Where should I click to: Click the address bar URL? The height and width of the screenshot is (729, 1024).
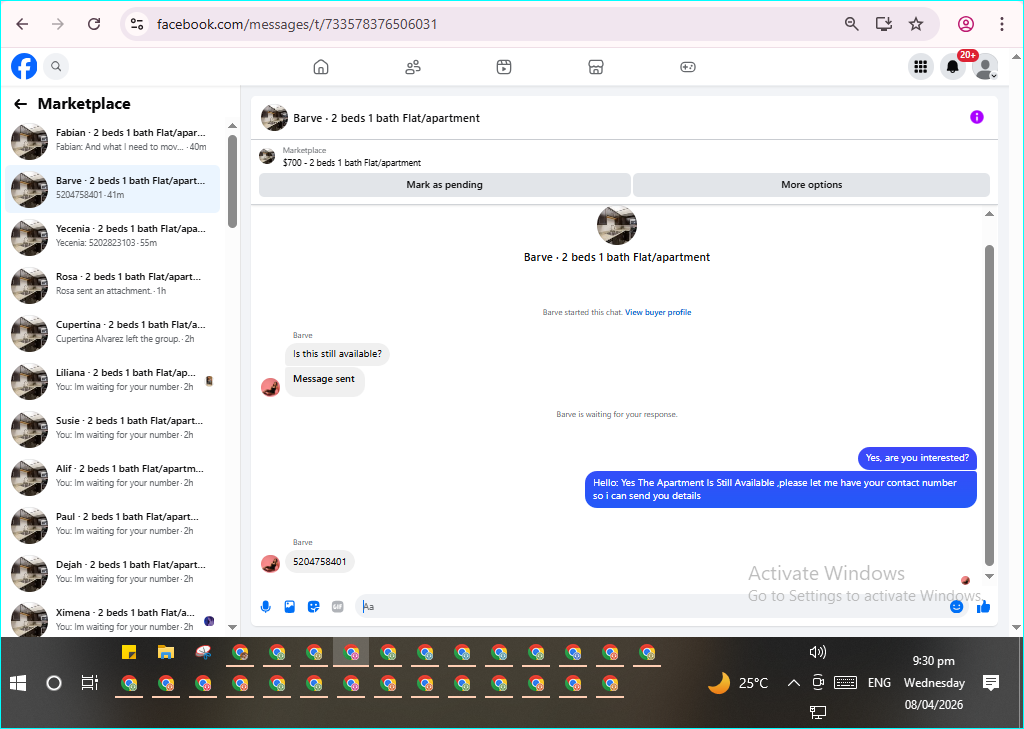click(297, 24)
